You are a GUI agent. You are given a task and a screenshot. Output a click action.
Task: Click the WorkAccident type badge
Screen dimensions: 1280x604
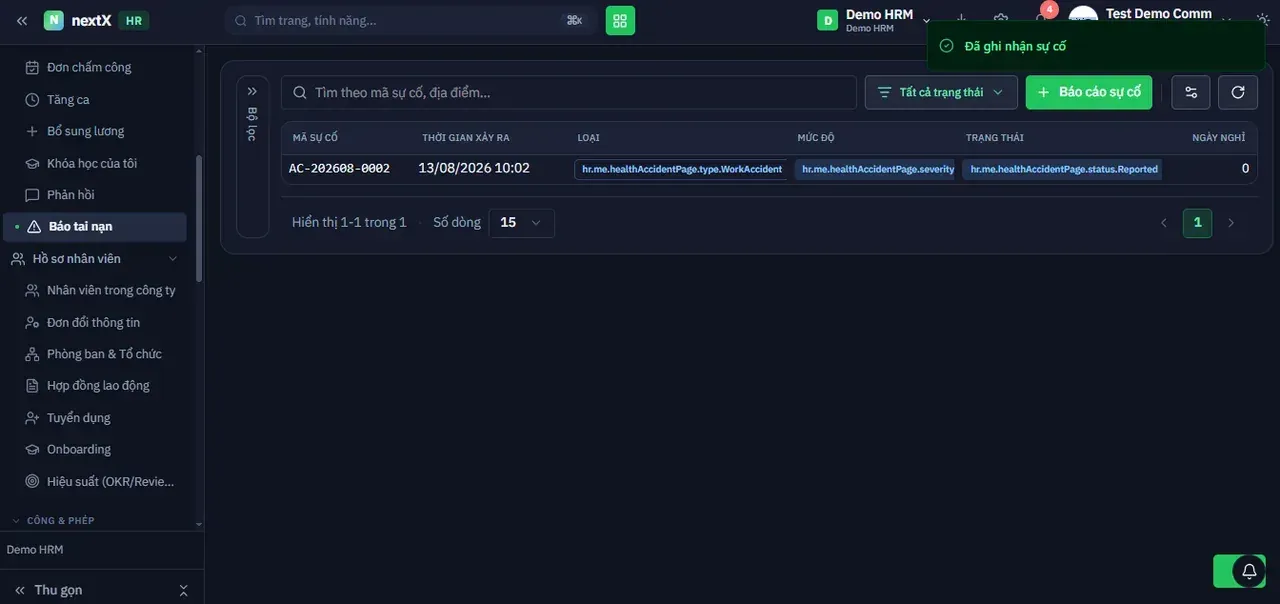click(680, 169)
